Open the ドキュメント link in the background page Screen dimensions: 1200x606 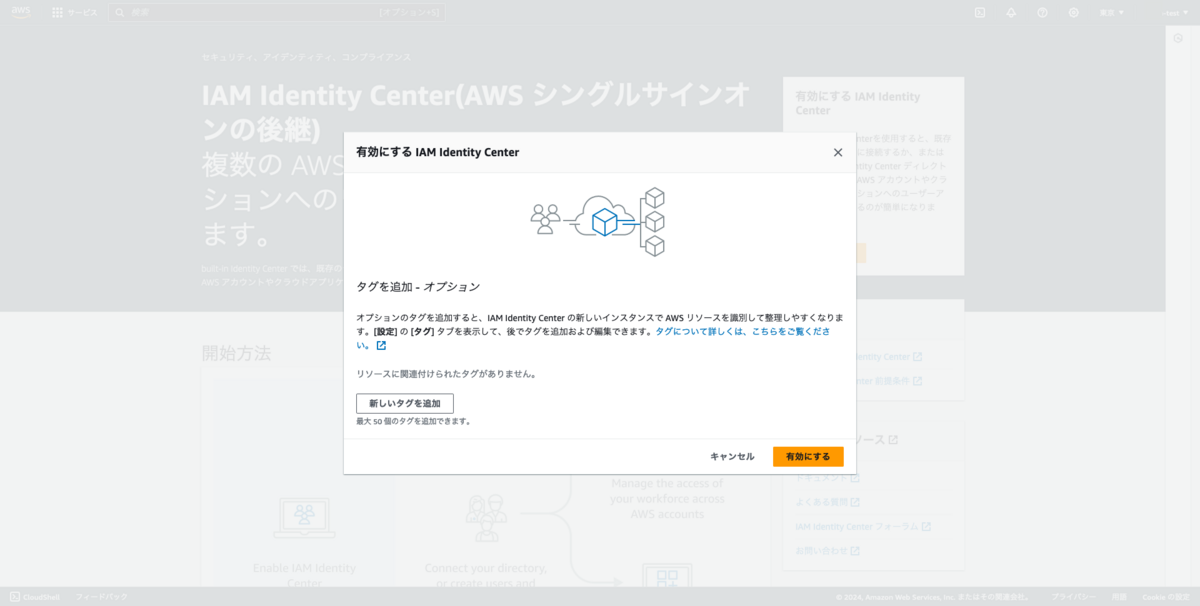(827, 477)
